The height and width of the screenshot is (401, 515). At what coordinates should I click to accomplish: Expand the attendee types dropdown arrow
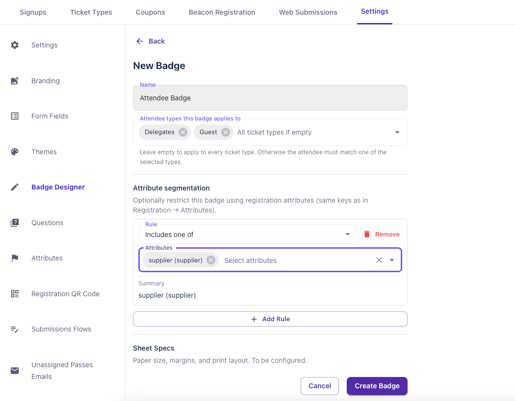click(x=397, y=132)
